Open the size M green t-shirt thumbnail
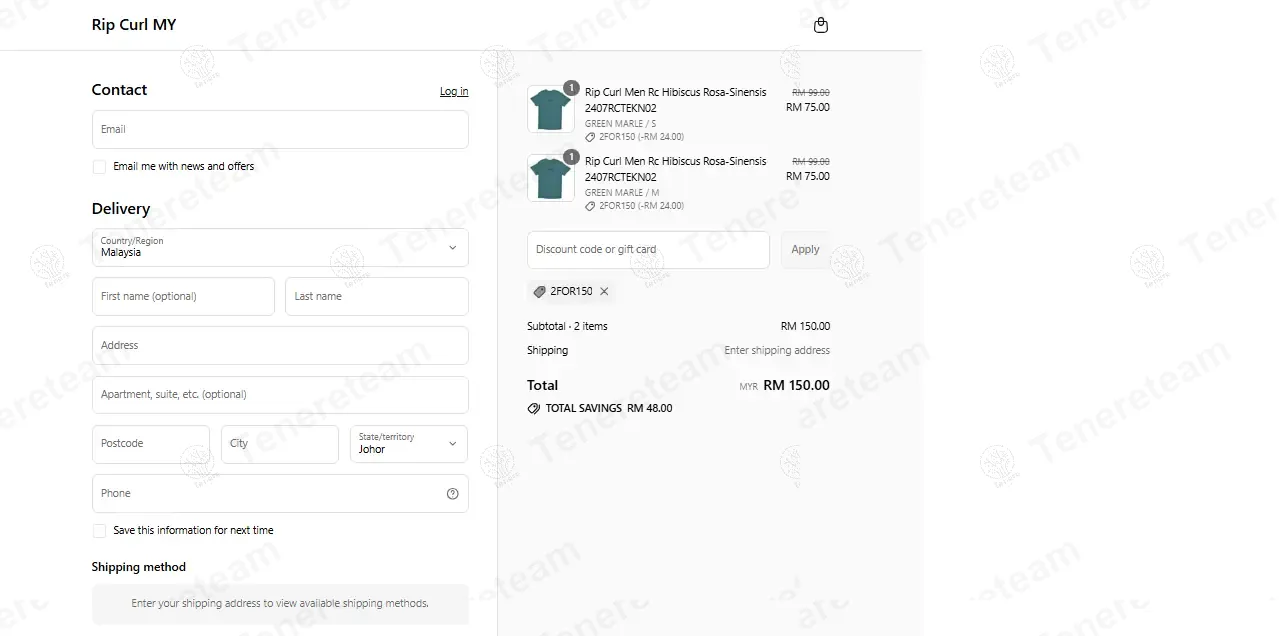The image size is (1279, 636). (x=550, y=178)
